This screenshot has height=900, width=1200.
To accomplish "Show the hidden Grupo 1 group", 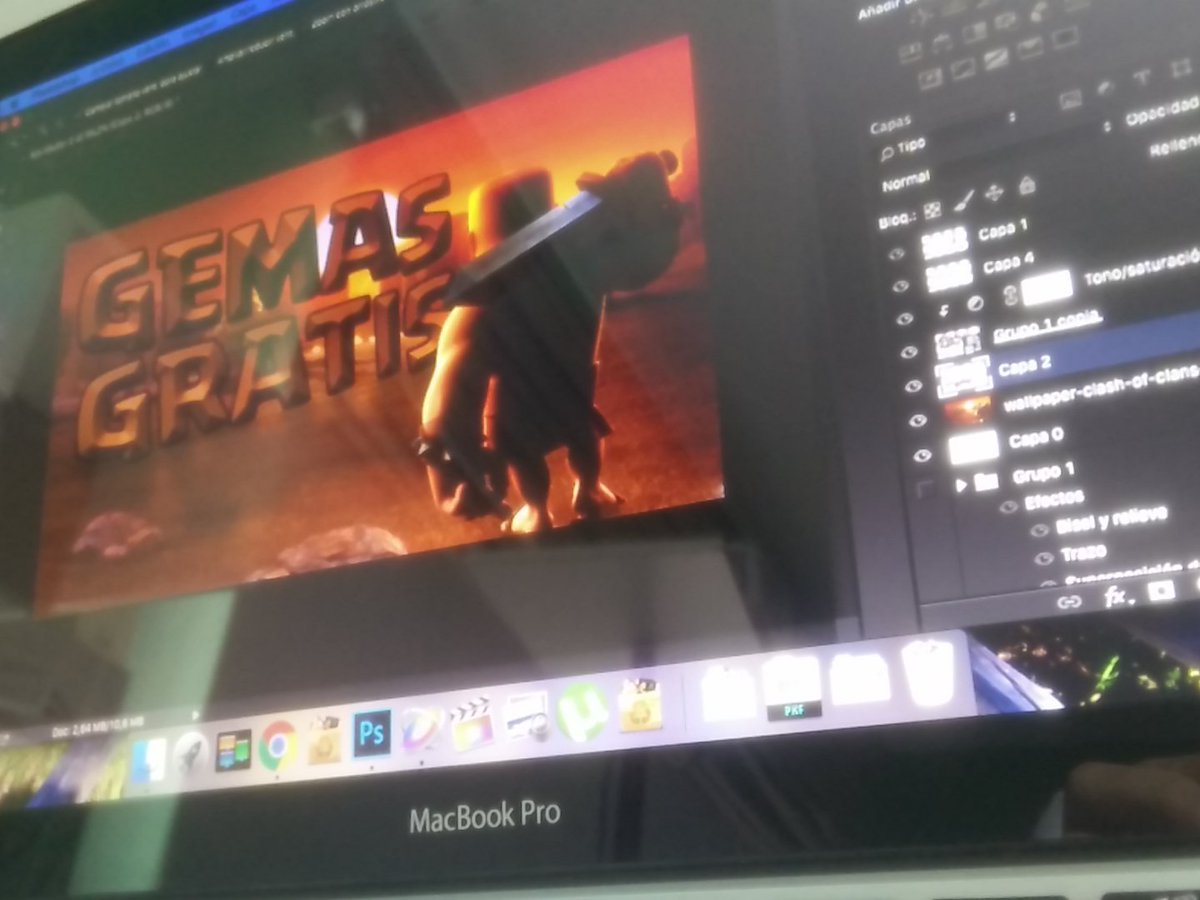I will point(927,489).
